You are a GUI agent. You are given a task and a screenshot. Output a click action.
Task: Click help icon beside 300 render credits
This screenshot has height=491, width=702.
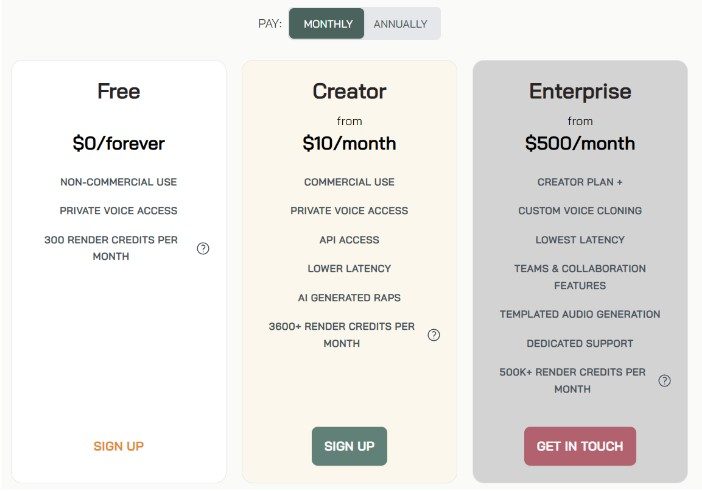pyautogui.click(x=203, y=248)
